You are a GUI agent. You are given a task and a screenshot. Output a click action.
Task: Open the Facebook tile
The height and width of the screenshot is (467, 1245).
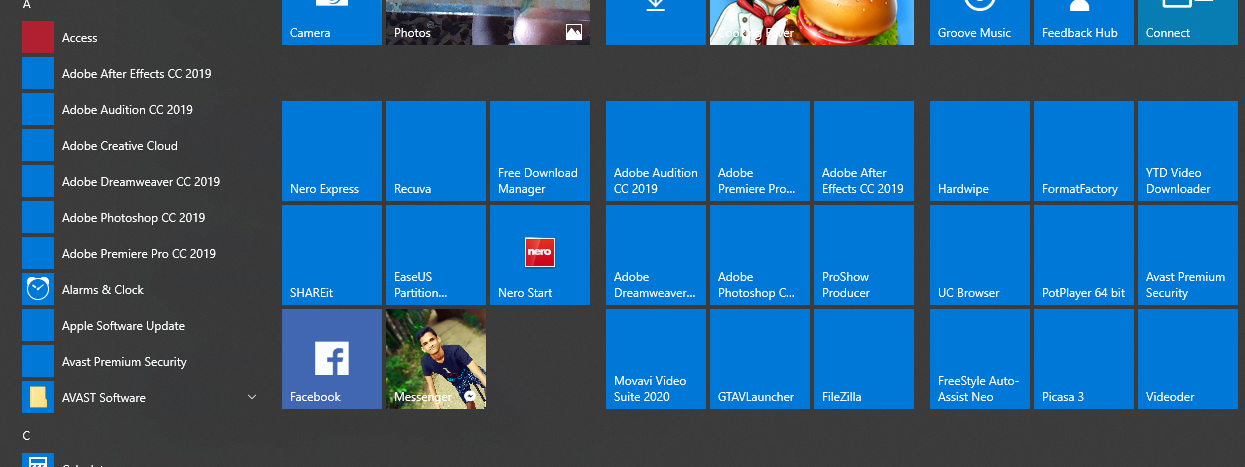(x=332, y=359)
